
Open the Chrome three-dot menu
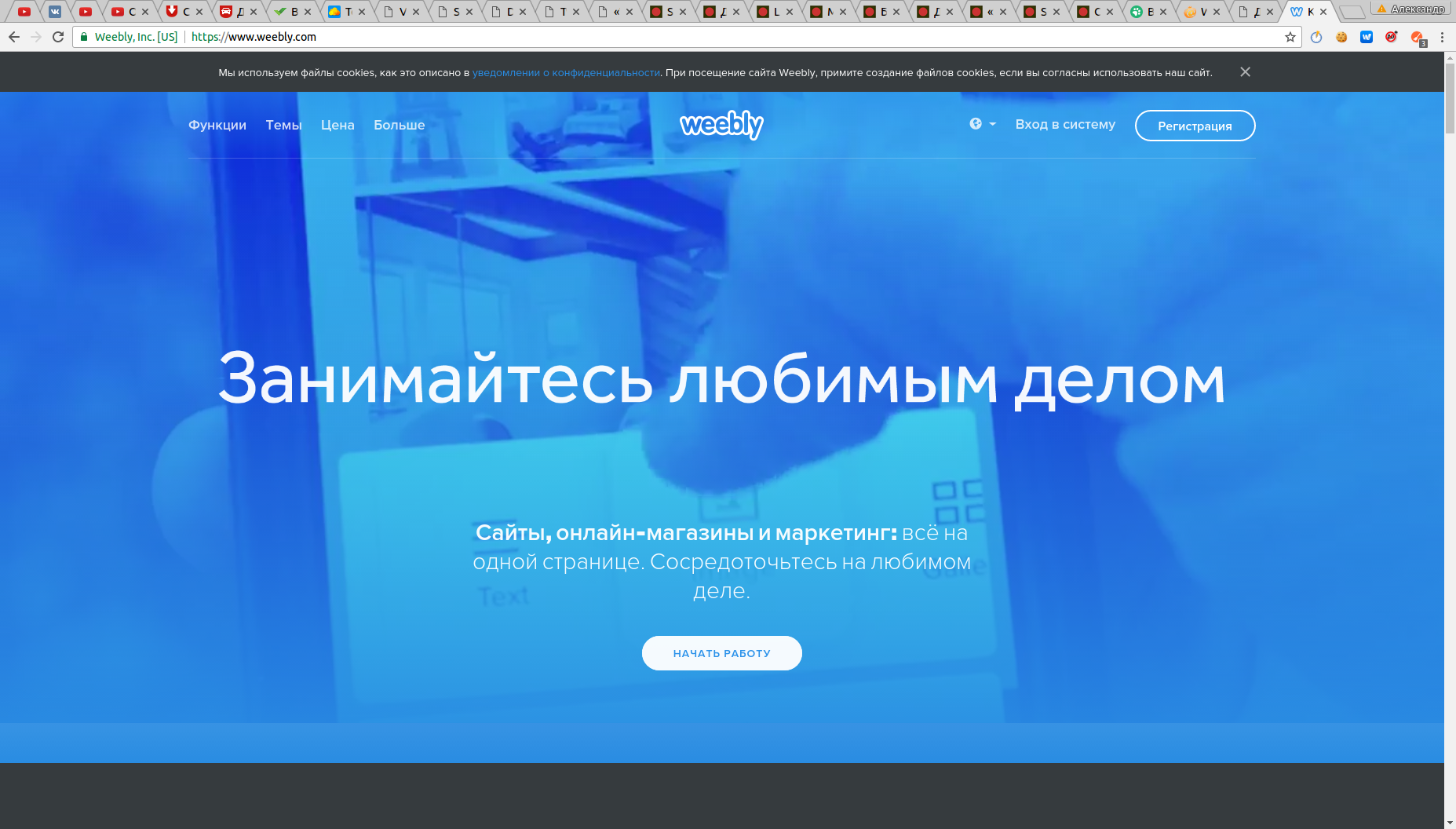[1442, 37]
